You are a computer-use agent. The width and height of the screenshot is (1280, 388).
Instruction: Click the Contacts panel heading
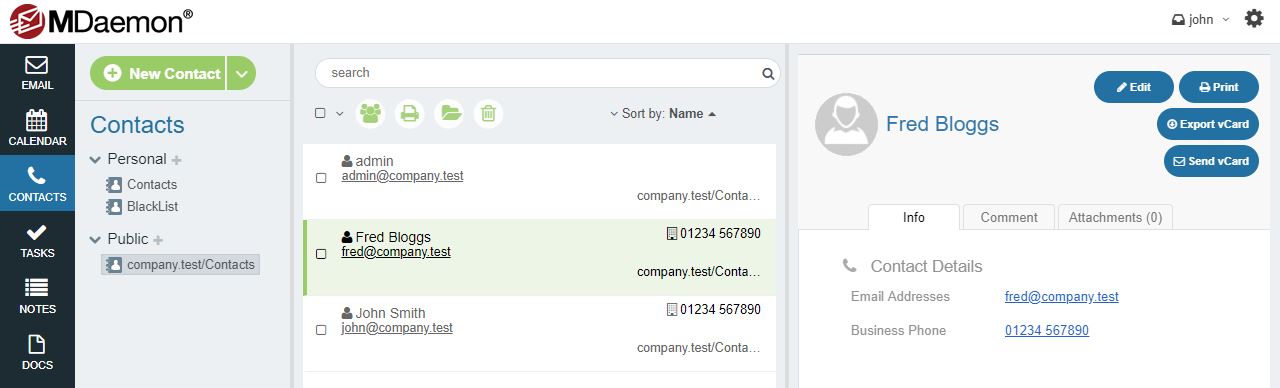pyautogui.click(x=137, y=125)
